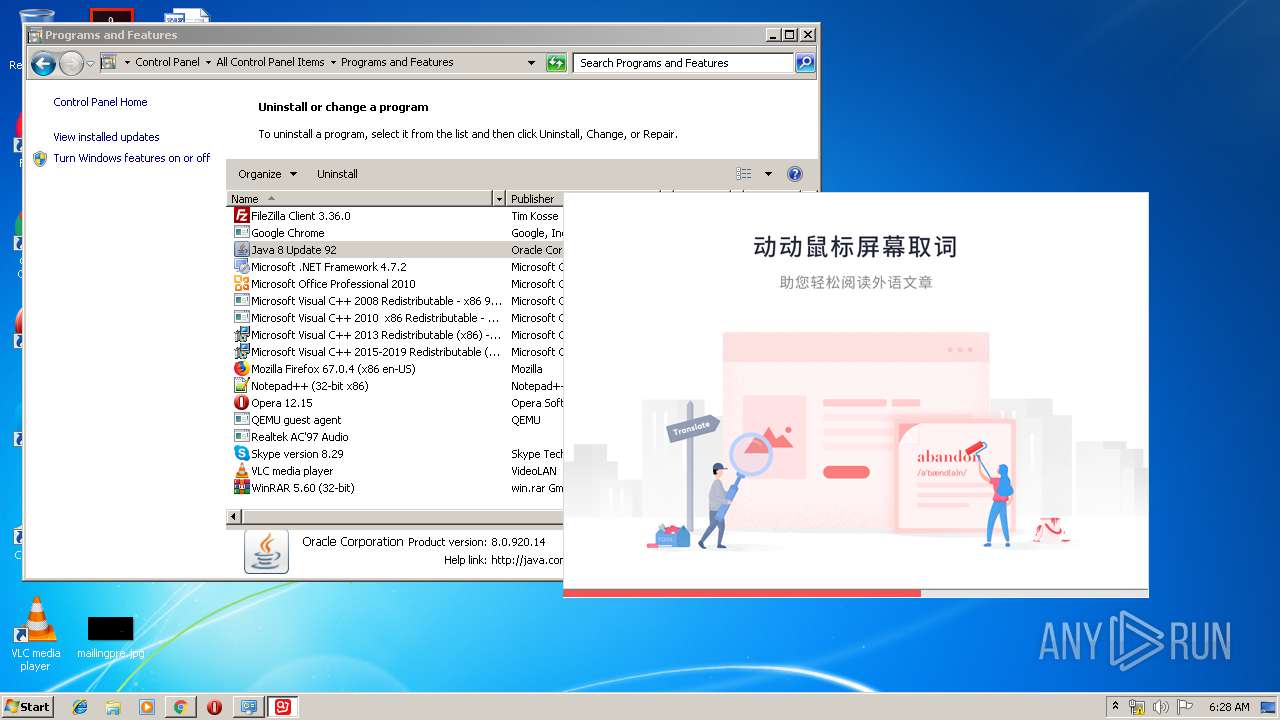1280x720 pixels.
Task: Open Internet Explorer from taskbar
Action: (x=80, y=707)
